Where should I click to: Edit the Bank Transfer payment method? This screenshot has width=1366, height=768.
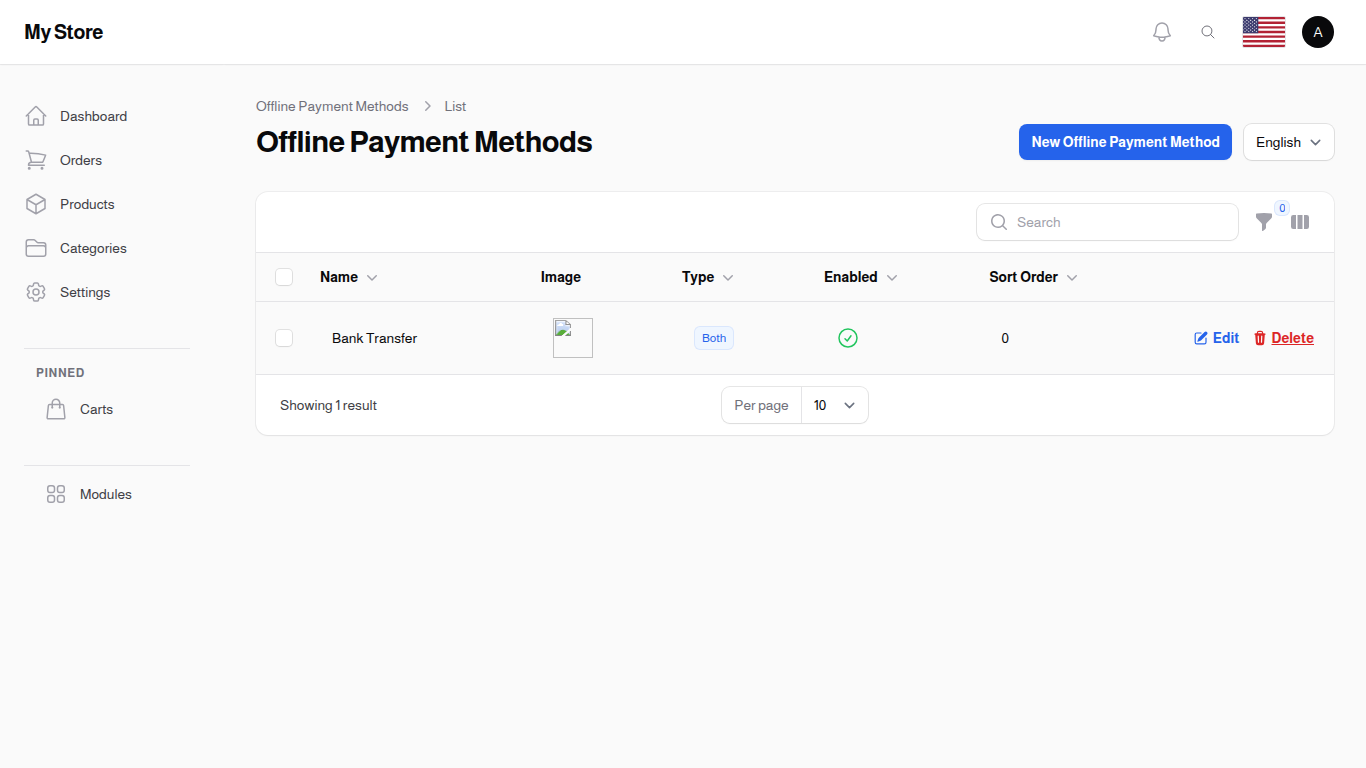1216,338
